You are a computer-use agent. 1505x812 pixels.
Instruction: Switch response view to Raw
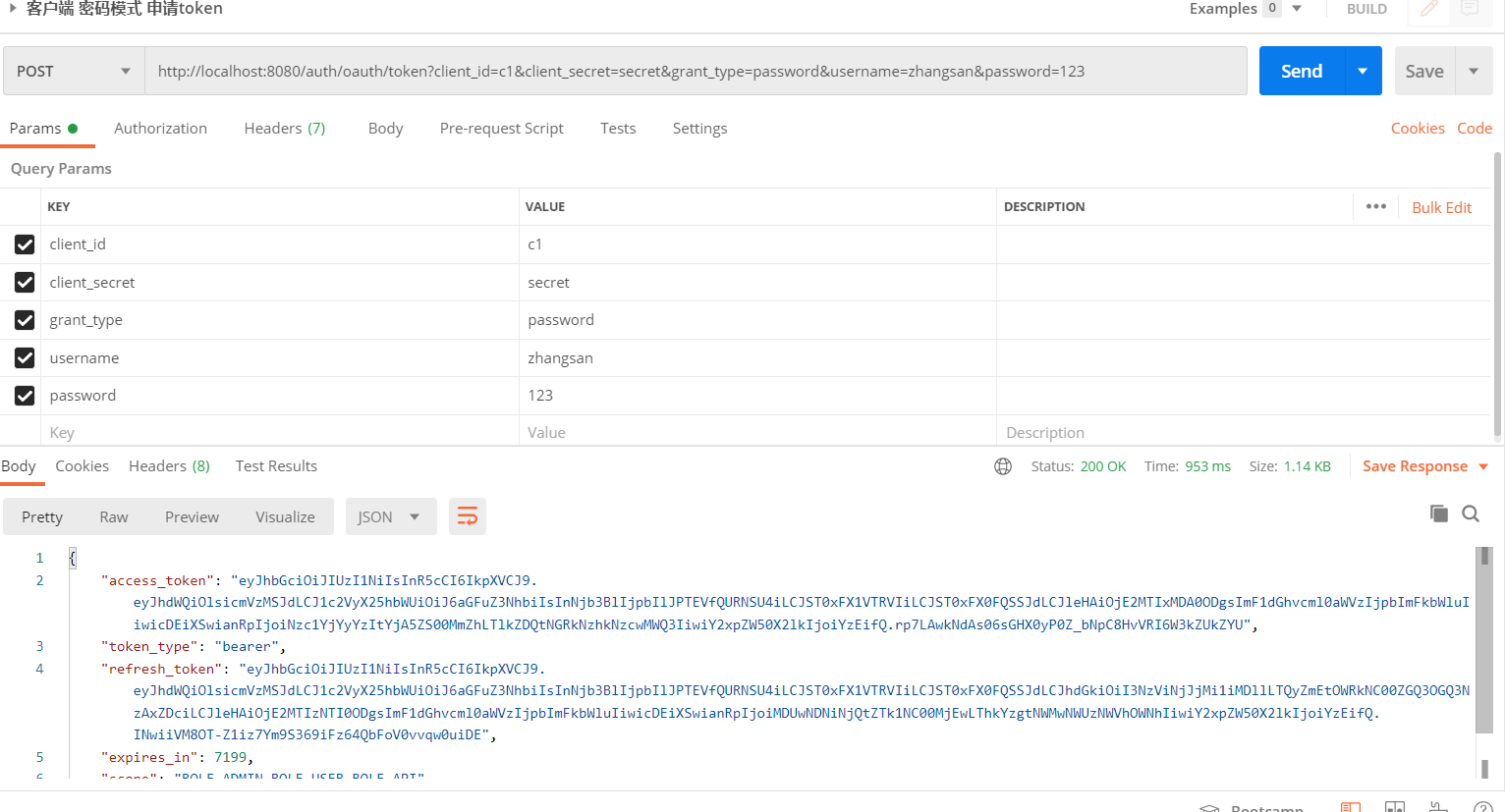[114, 517]
